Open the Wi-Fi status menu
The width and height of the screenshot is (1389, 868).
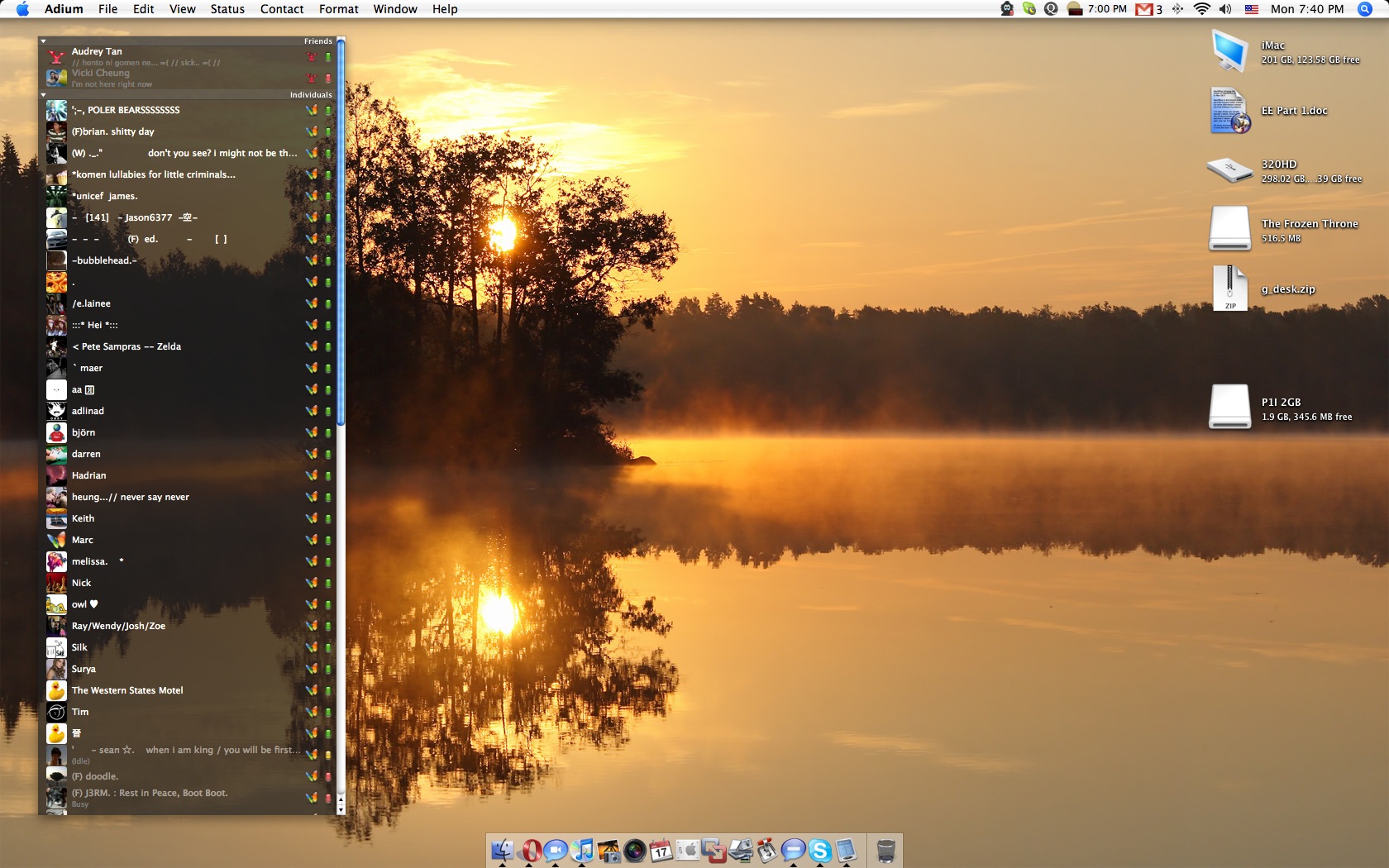[x=1201, y=9]
